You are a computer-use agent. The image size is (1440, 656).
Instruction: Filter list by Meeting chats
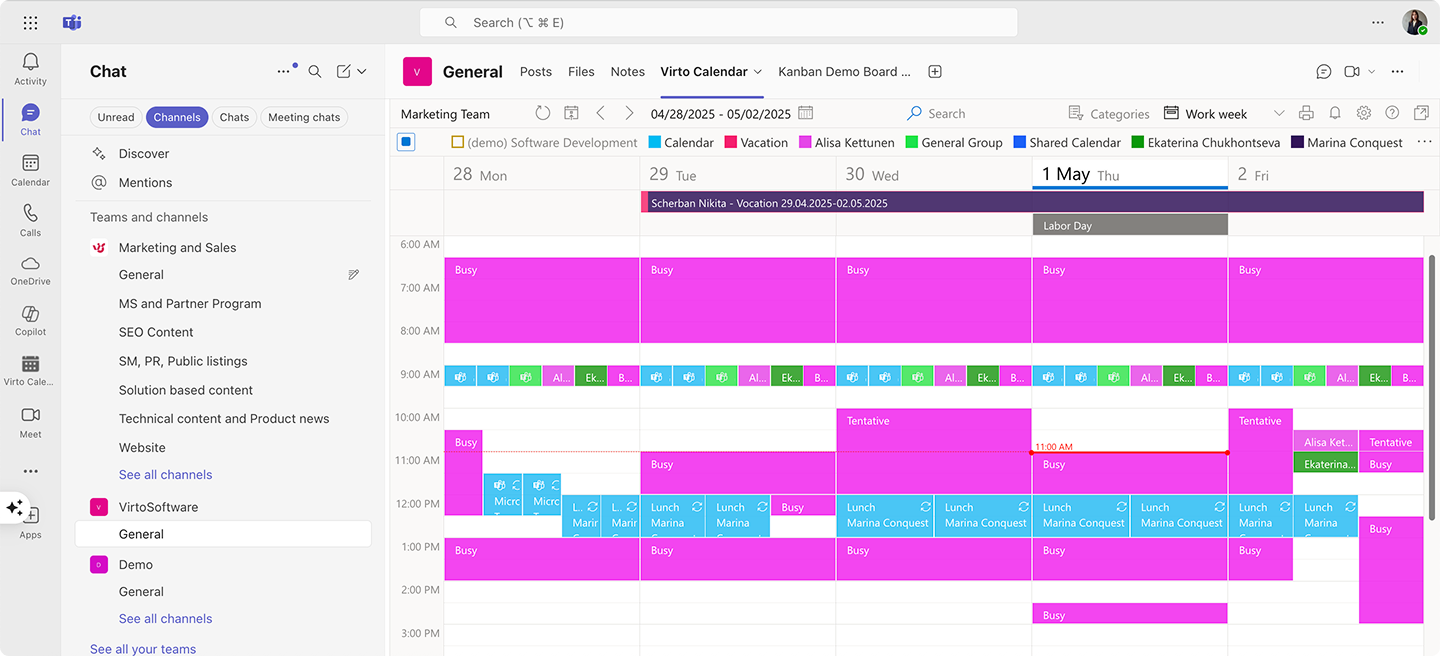tap(304, 117)
